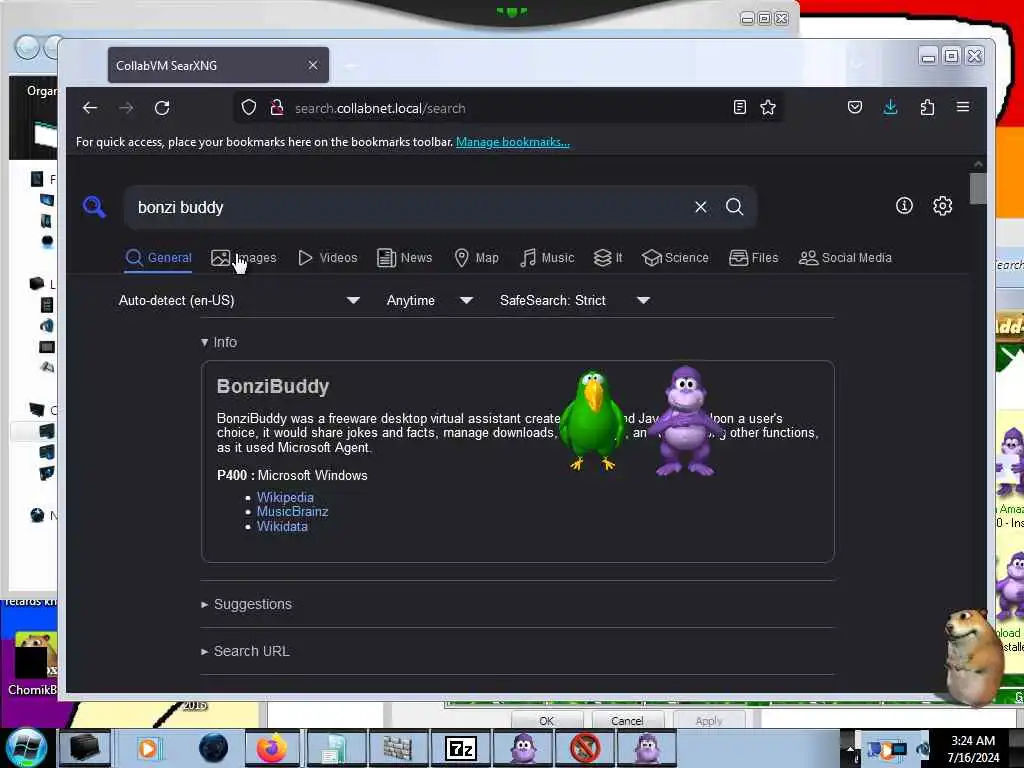The image size is (1024, 768).
Task: Click the address bar URL field
Action: (509, 108)
